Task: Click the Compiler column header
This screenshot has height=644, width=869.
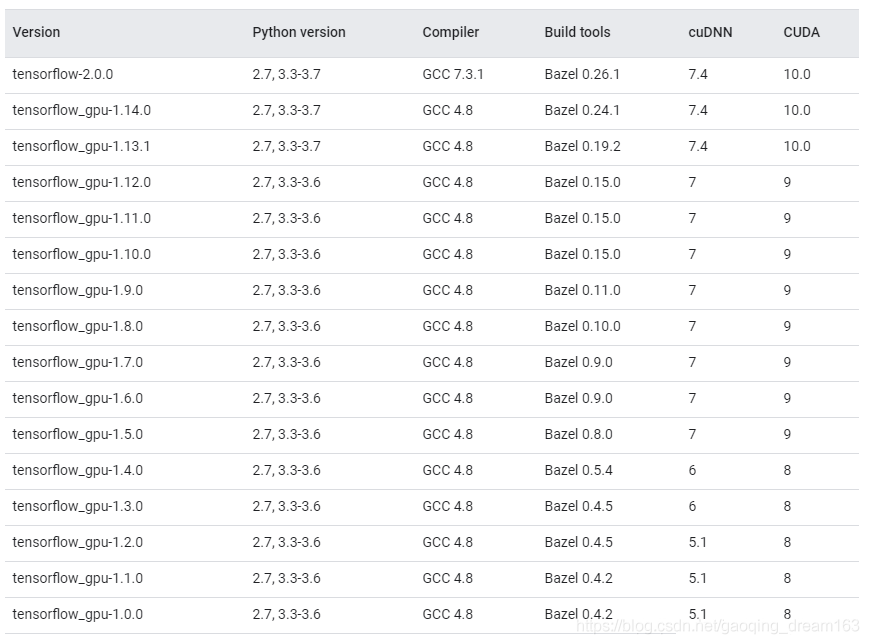Action: point(450,32)
